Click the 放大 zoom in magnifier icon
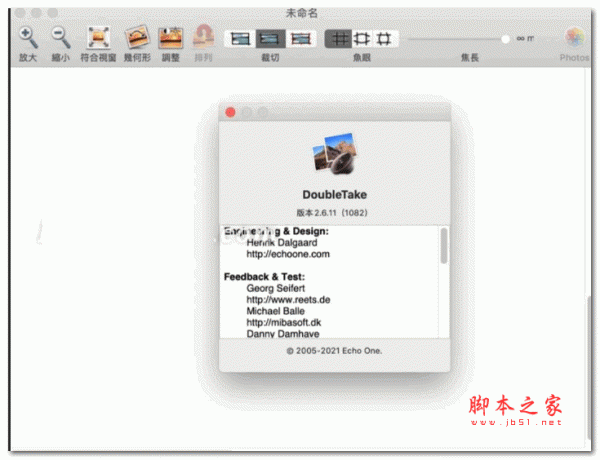 28,38
